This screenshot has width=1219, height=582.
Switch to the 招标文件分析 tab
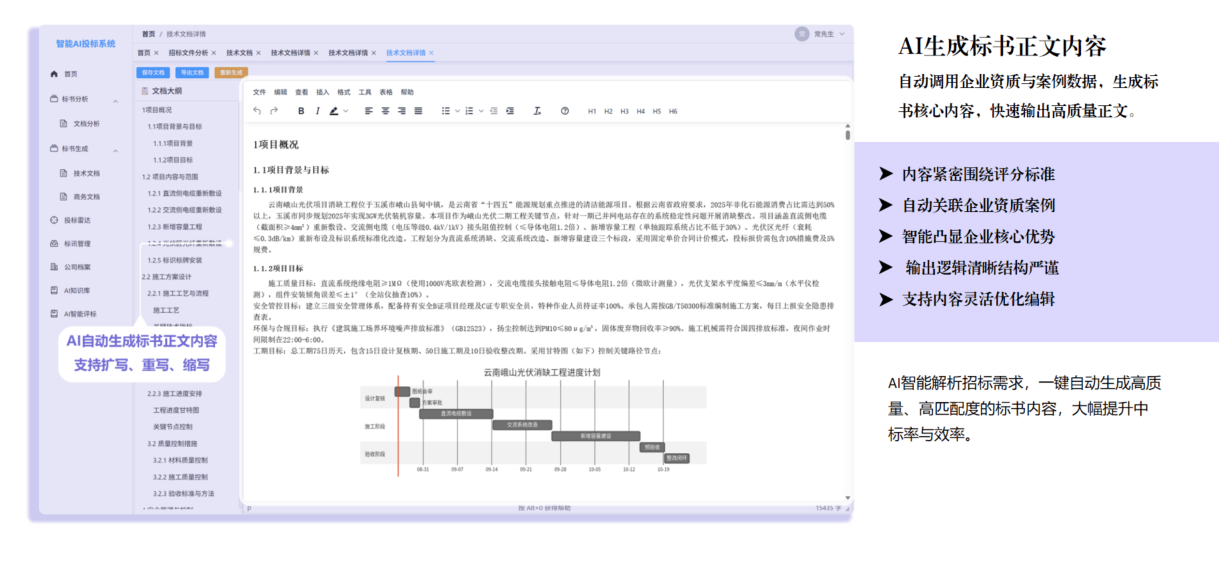pos(188,53)
